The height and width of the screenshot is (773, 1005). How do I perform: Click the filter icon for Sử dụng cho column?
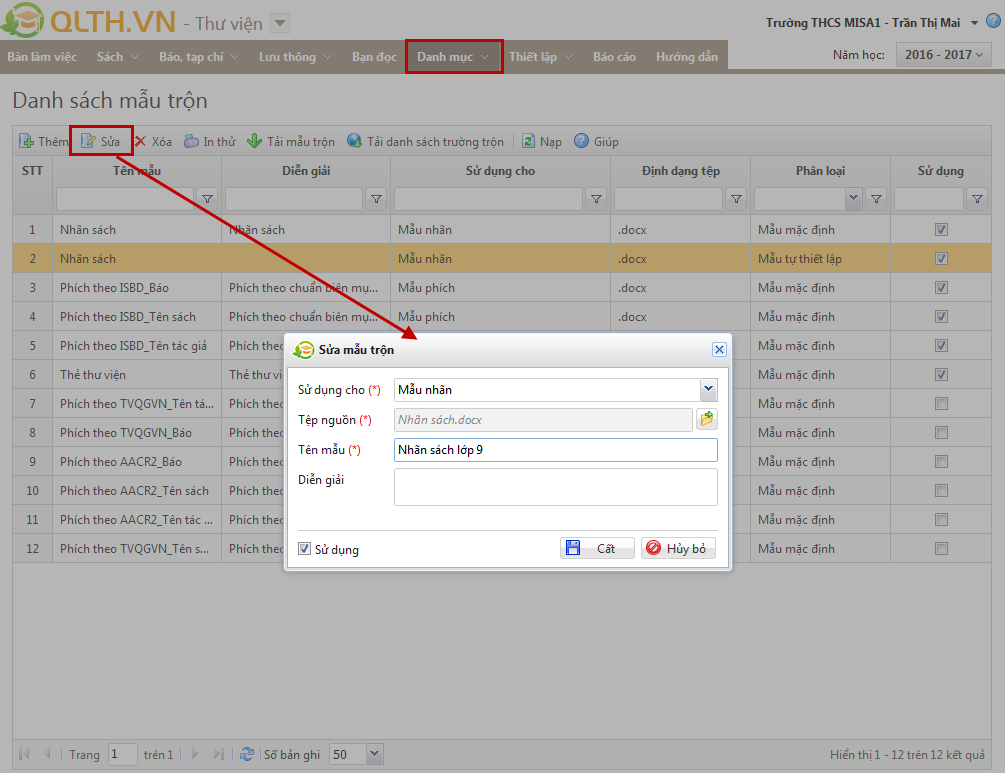597,199
